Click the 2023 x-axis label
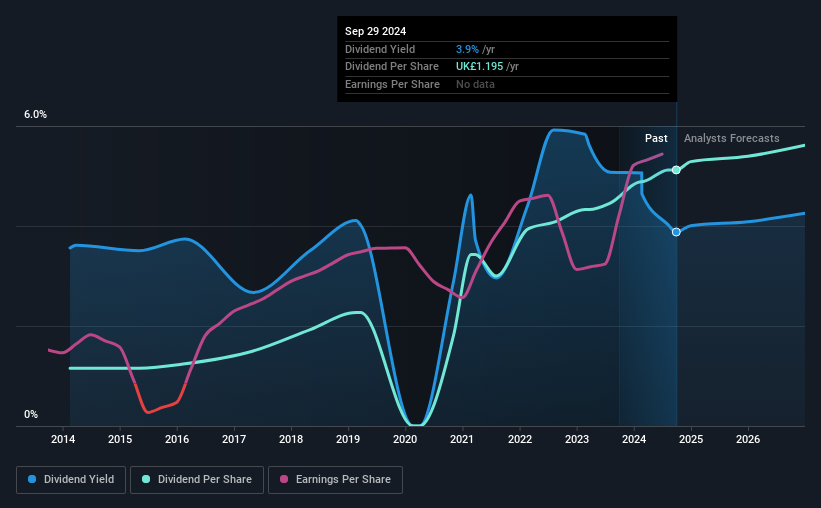821x508 pixels. (577, 439)
